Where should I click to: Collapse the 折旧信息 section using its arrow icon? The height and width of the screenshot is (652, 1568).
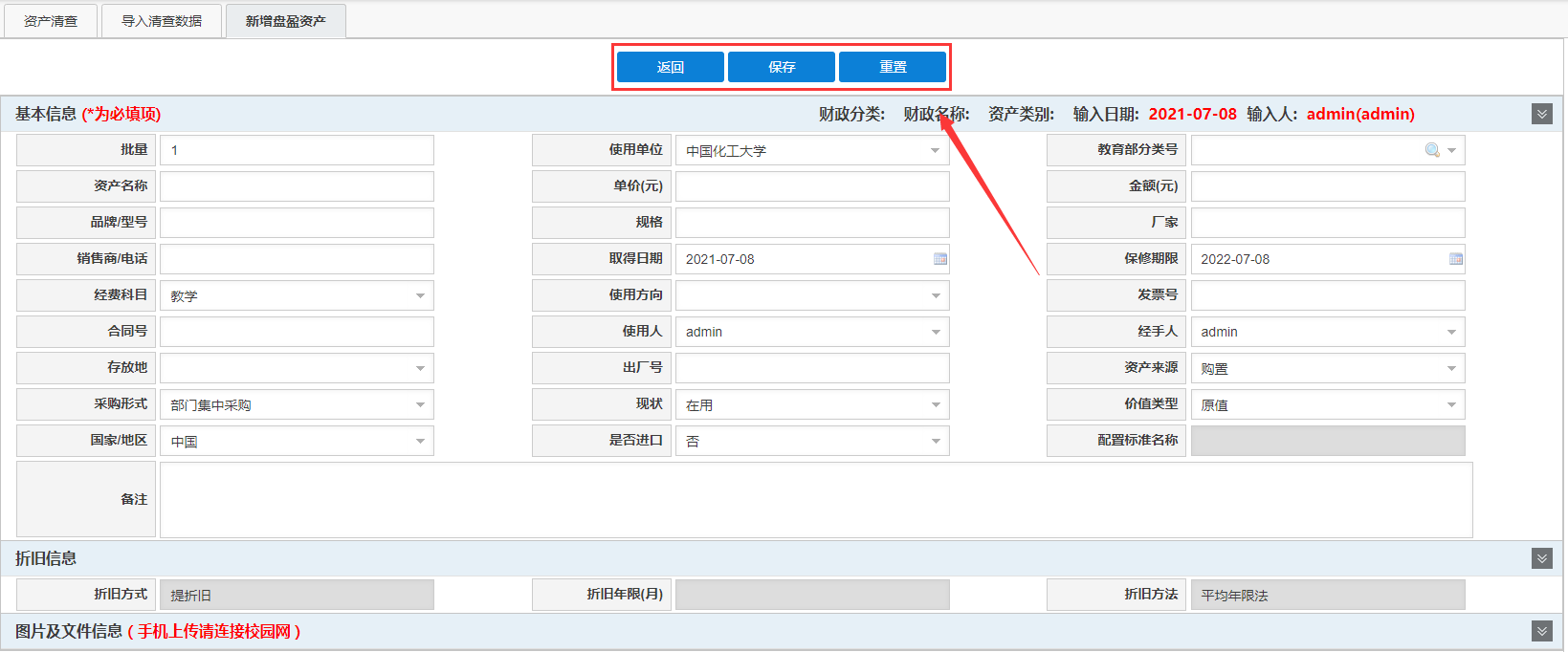[1541, 558]
